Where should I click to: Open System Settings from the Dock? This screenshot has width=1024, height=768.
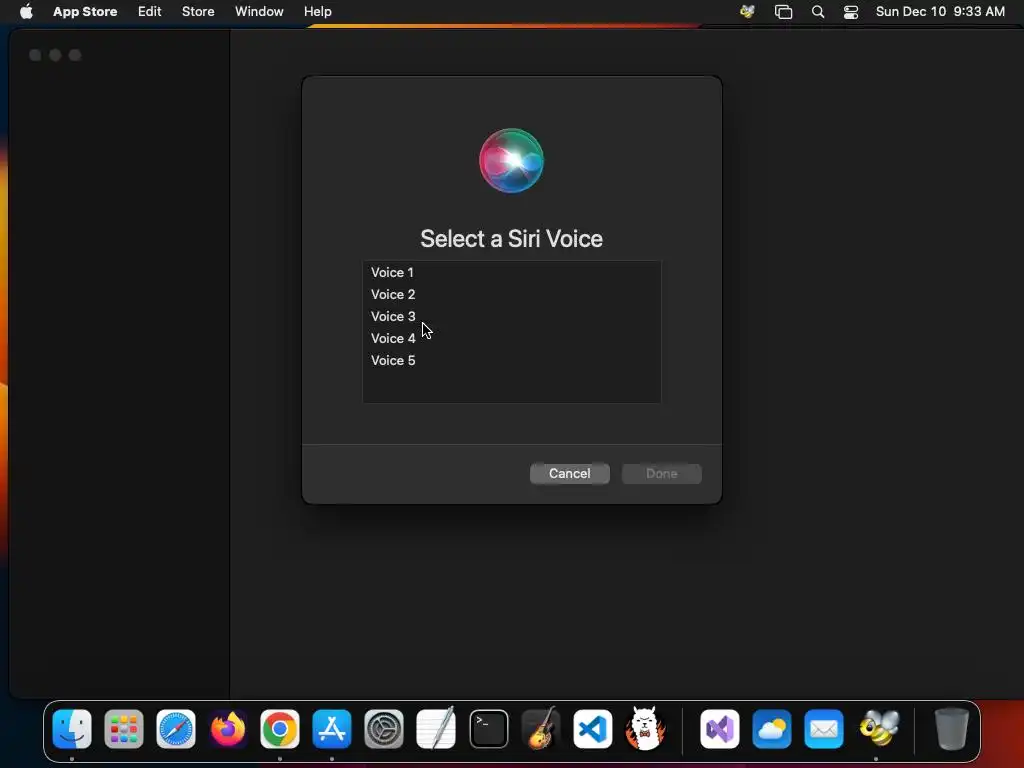coord(384,729)
